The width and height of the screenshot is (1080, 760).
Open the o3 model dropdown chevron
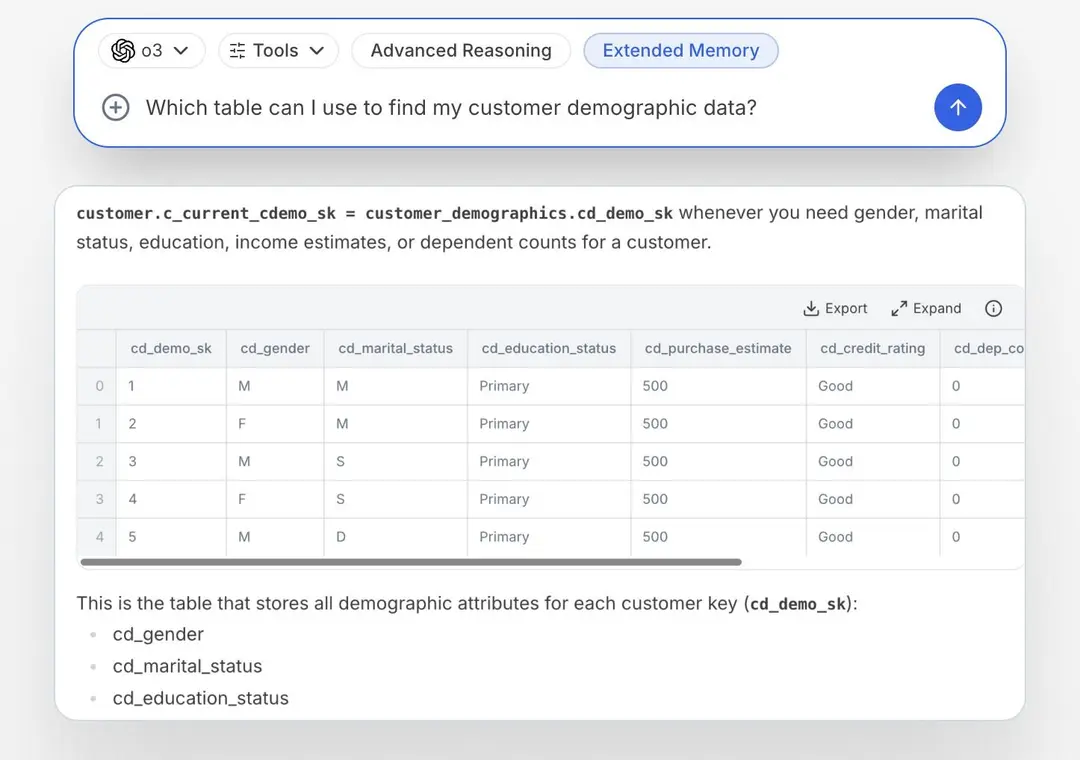pos(181,50)
